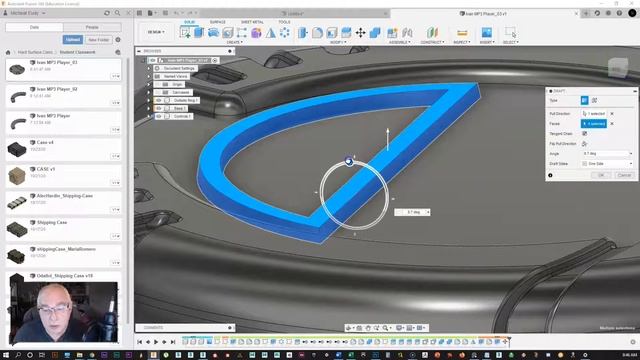
Task: Select the Revolve tool icon
Action: [x=213, y=33]
